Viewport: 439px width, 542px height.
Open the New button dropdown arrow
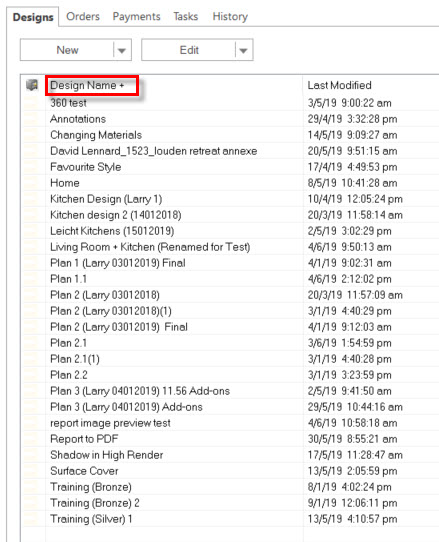[x=122, y=50]
